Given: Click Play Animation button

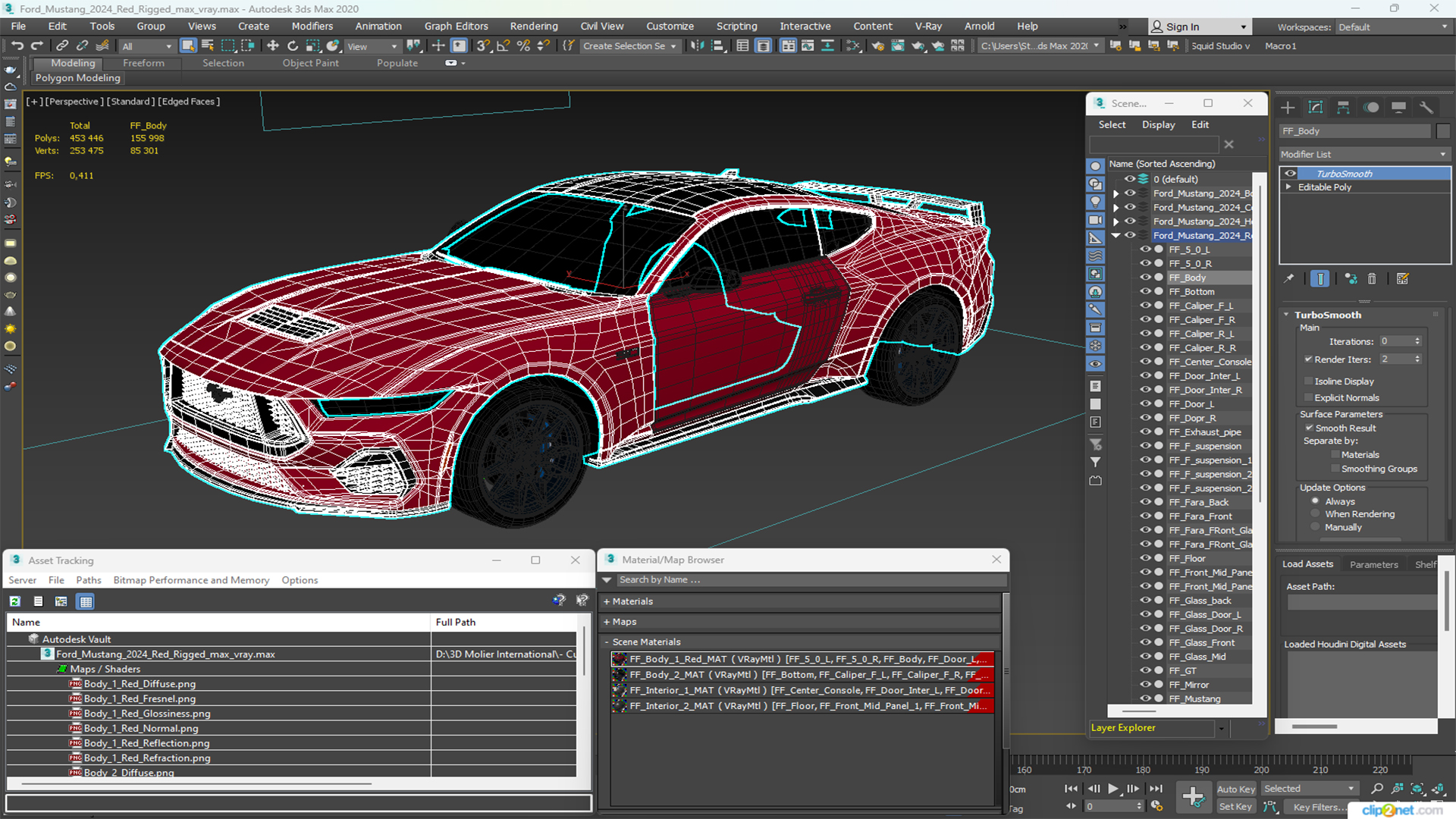Looking at the screenshot, I should (1112, 789).
